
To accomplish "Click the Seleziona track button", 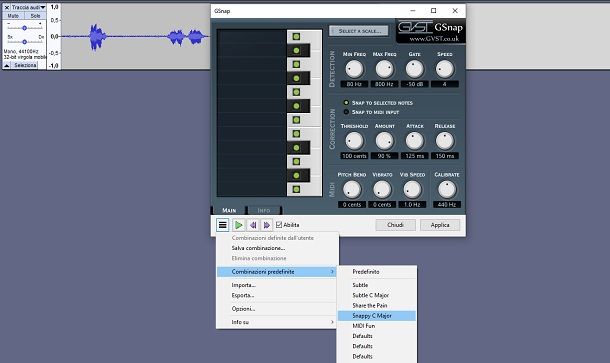I will pyautogui.click(x=25, y=65).
